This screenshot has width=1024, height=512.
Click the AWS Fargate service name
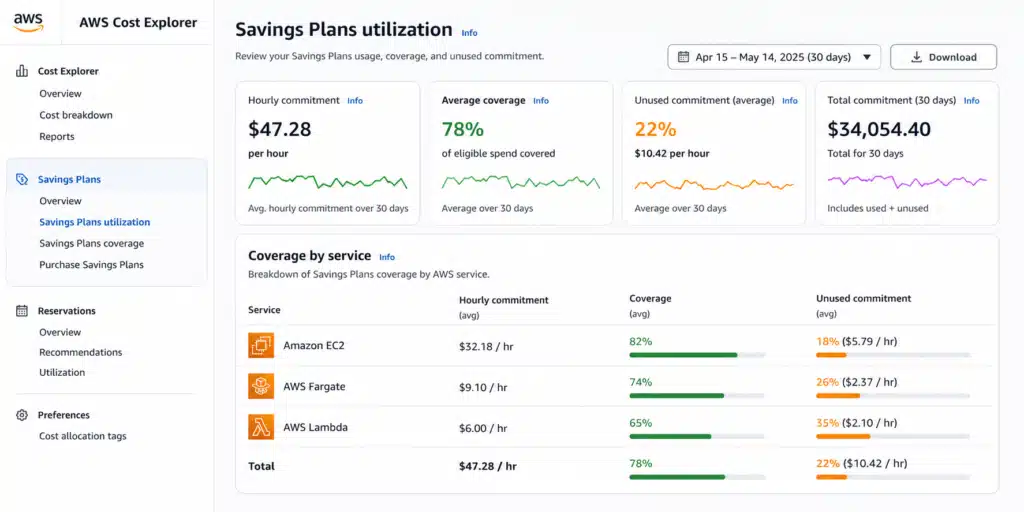(314, 386)
